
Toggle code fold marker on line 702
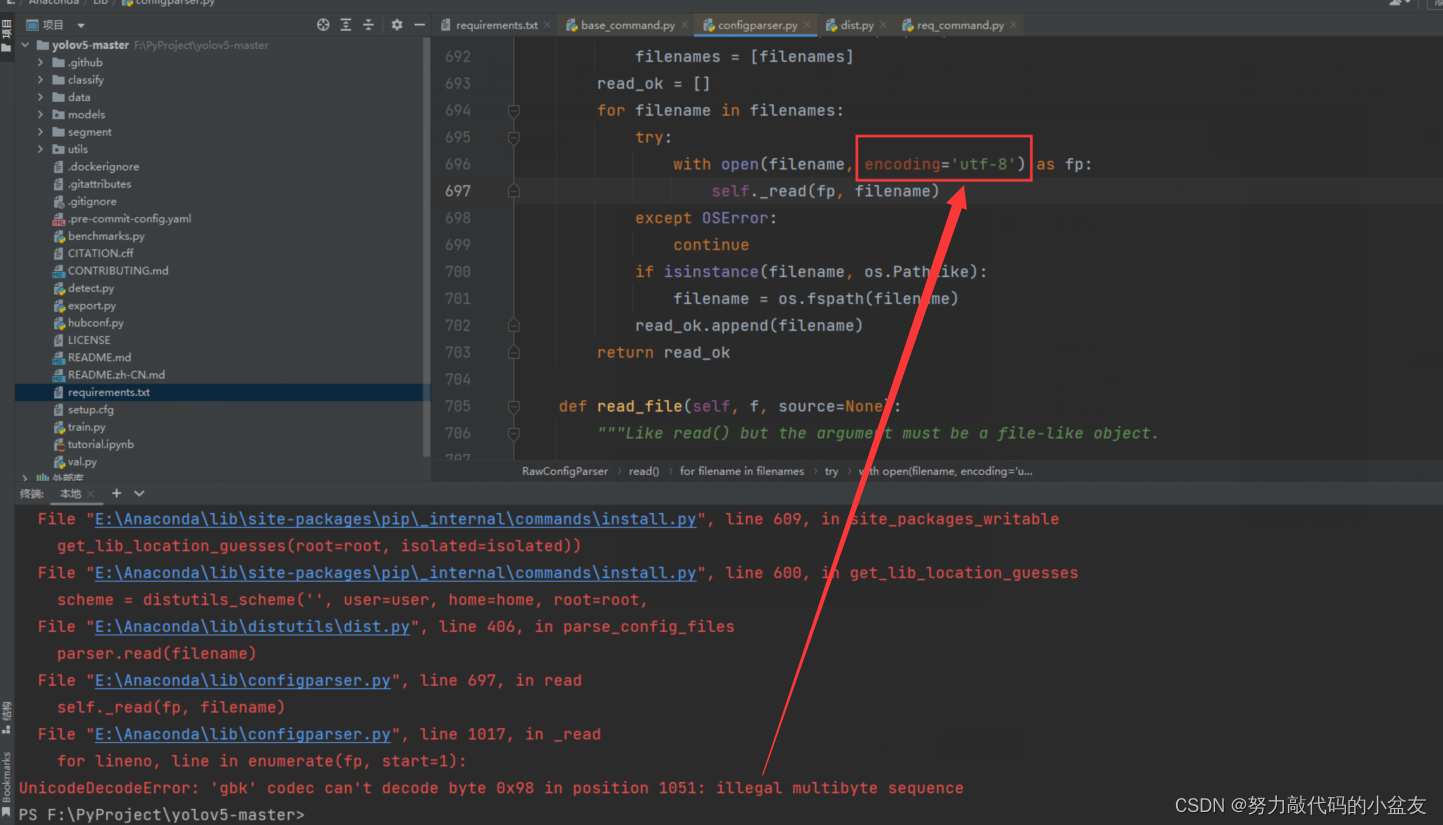(514, 325)
